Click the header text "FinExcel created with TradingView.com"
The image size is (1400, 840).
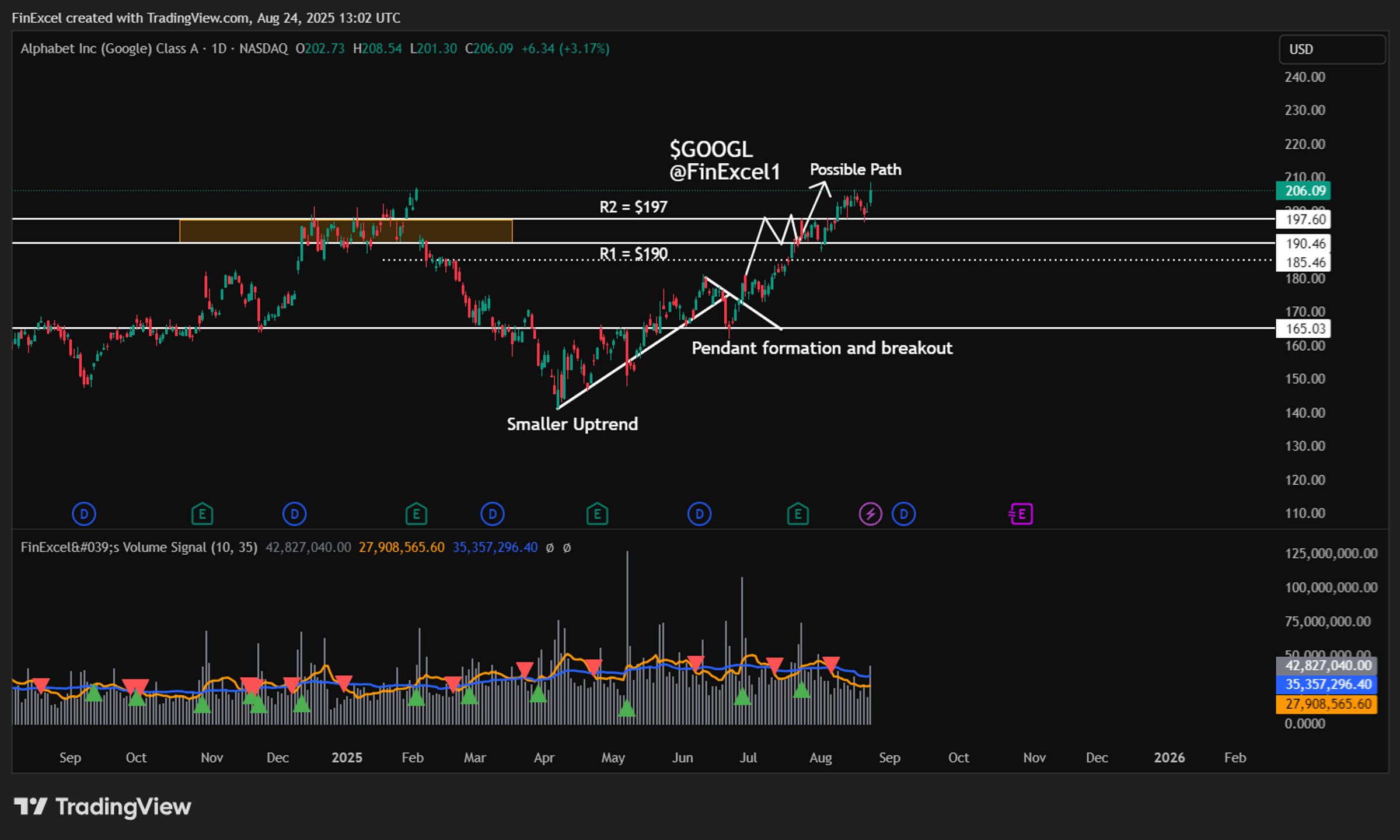pos(130,18)
